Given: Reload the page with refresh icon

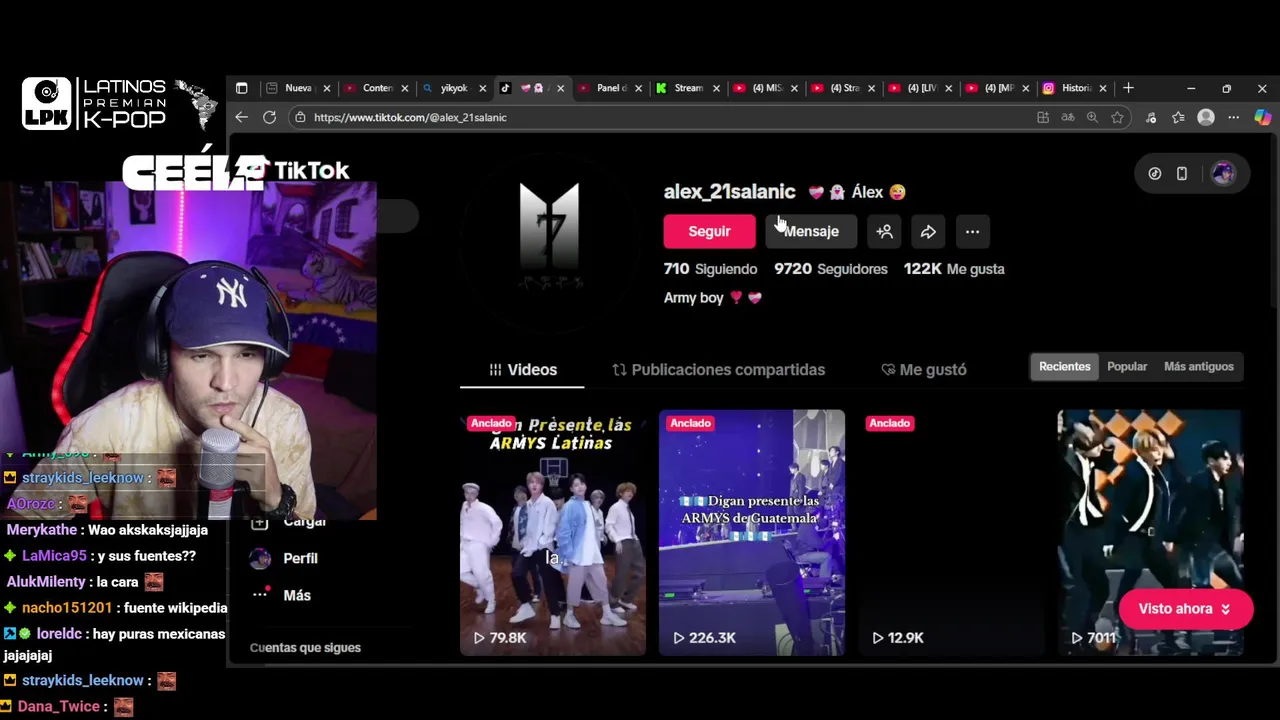Looking at the screenshot, I should (x=269, y=117).
